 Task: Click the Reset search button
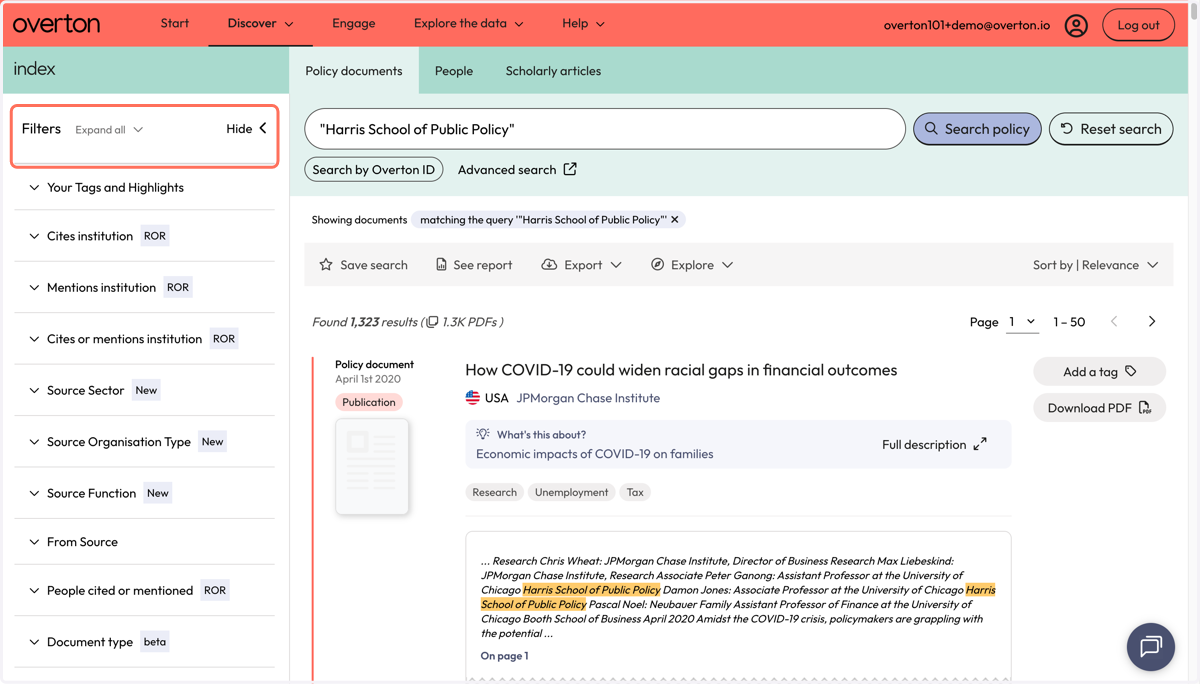pyautogui.click(x=1111, y=129)
